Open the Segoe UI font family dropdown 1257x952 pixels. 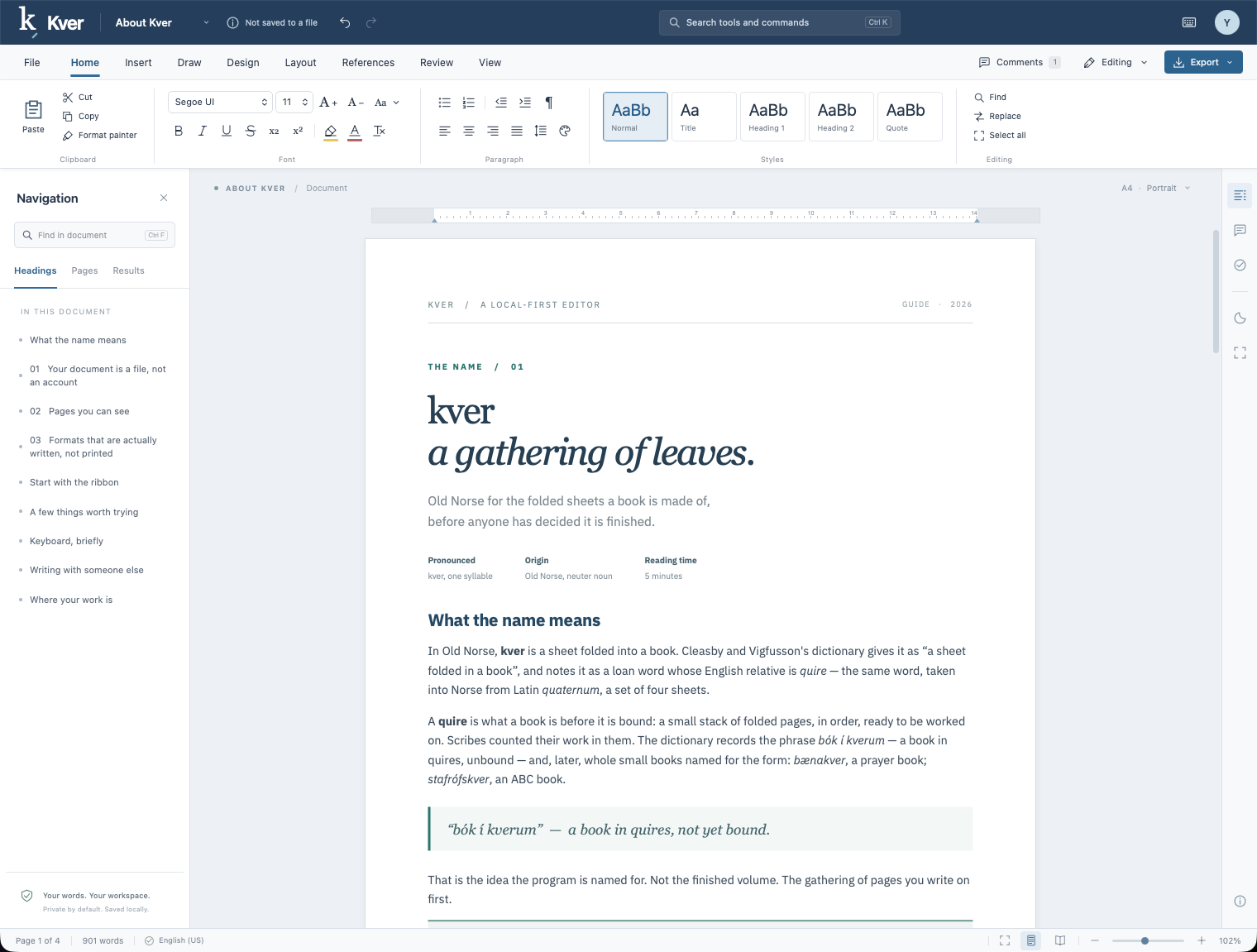pyautogui.click(x=221, y=103)
